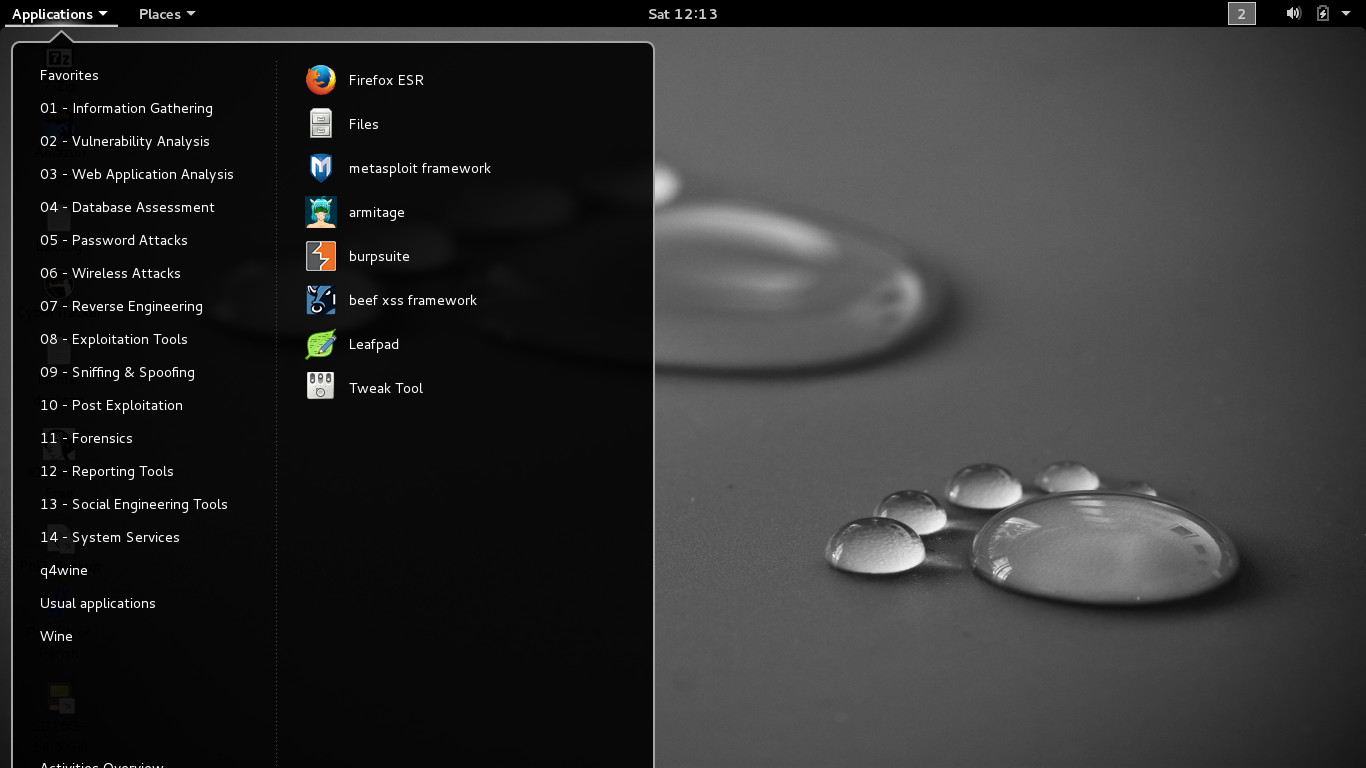
Task: Click the armitage application icon
Action: pos(321,212)
